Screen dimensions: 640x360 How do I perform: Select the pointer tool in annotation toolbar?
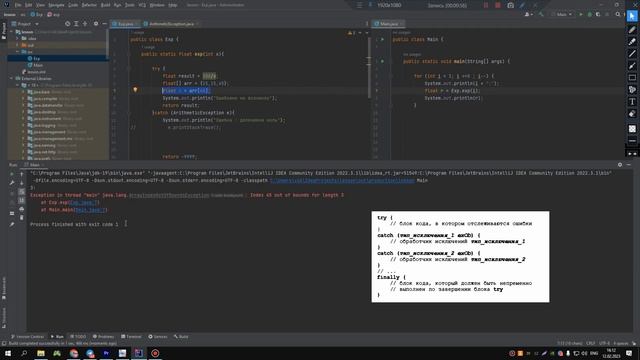[632, 16]
